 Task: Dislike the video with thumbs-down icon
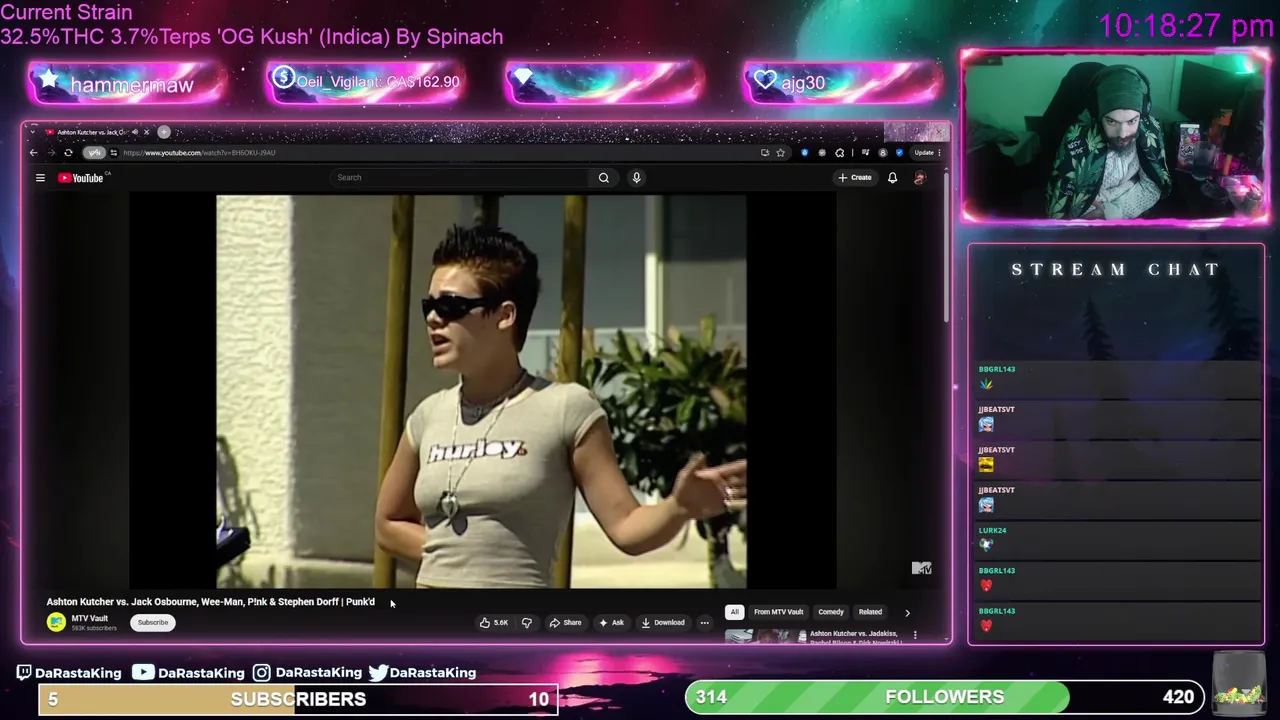pyautogui.click(x=527, y=623)
